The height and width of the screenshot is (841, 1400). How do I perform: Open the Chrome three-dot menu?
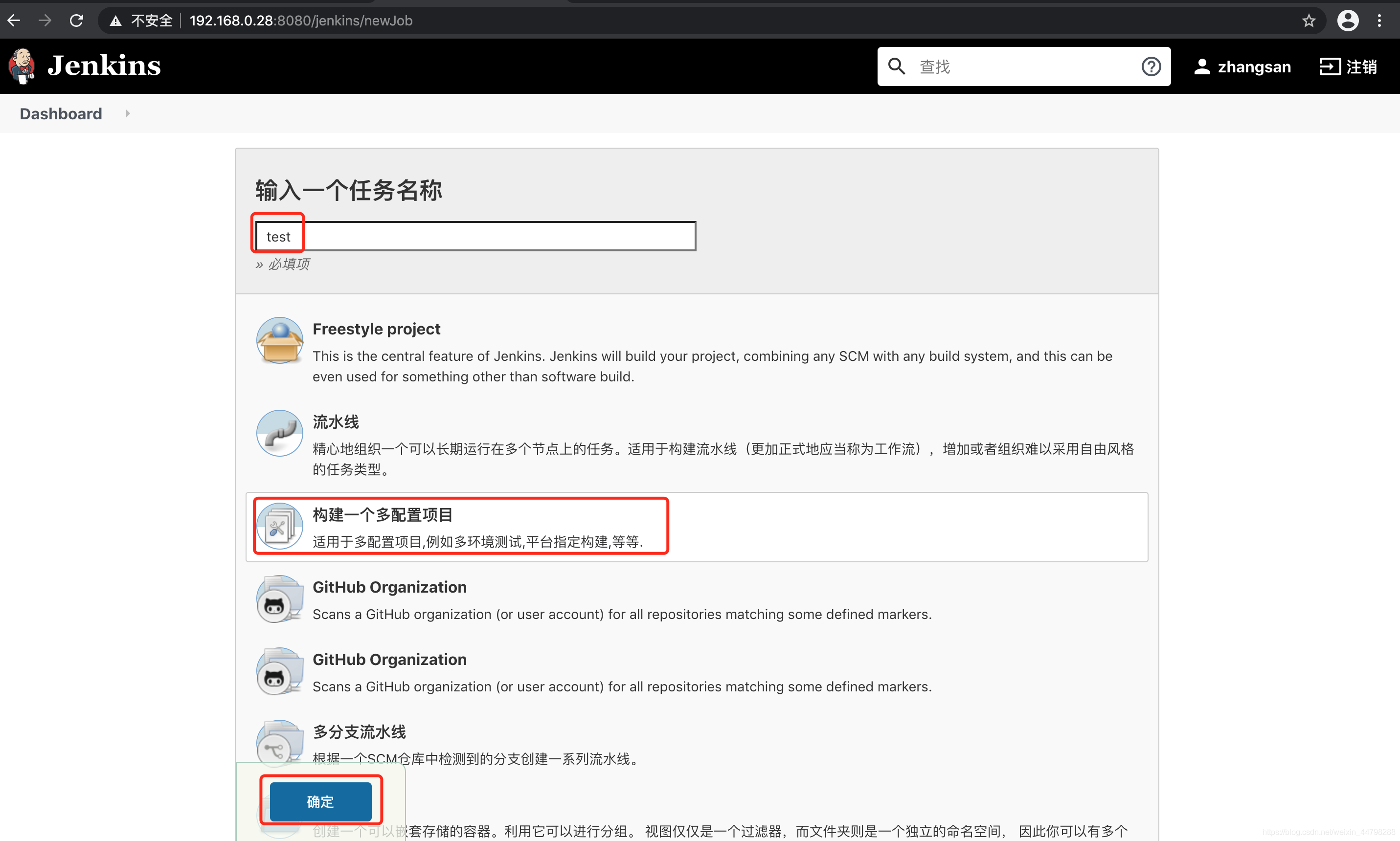[x=1379, y=21]
